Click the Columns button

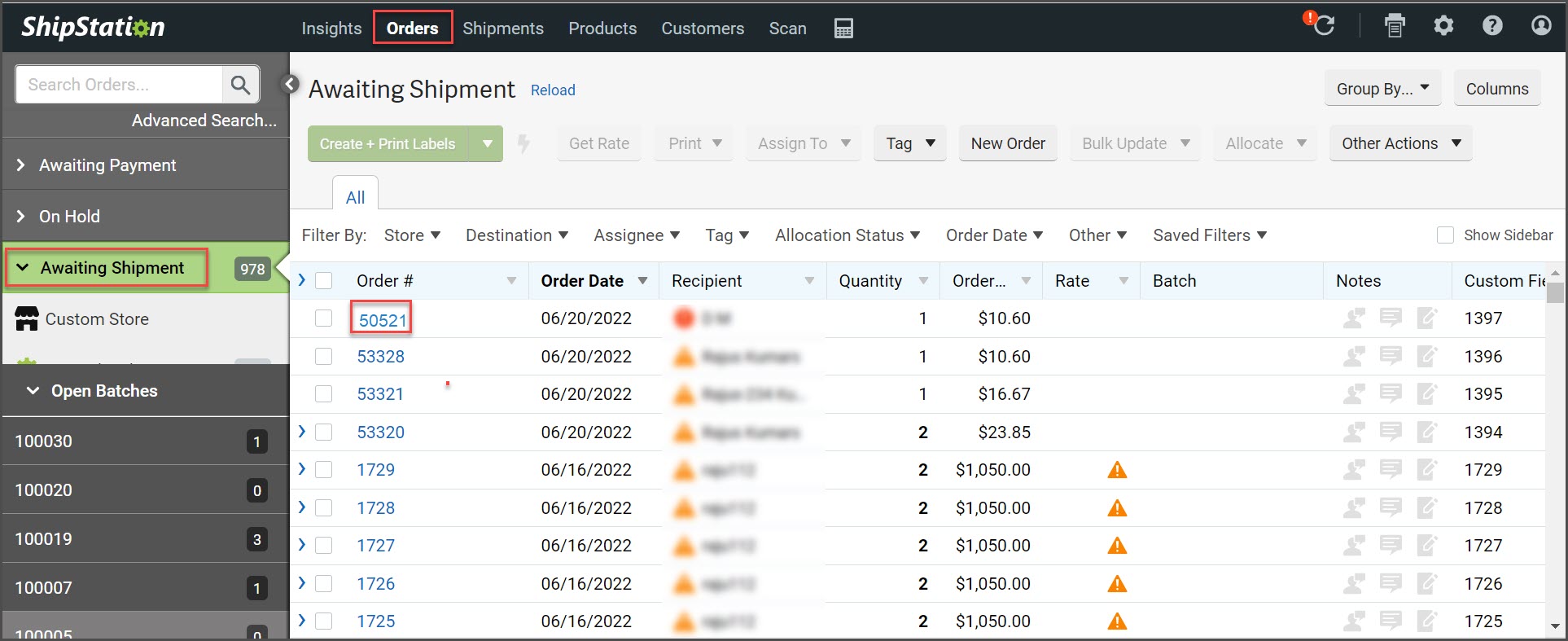pos(1497,89)
